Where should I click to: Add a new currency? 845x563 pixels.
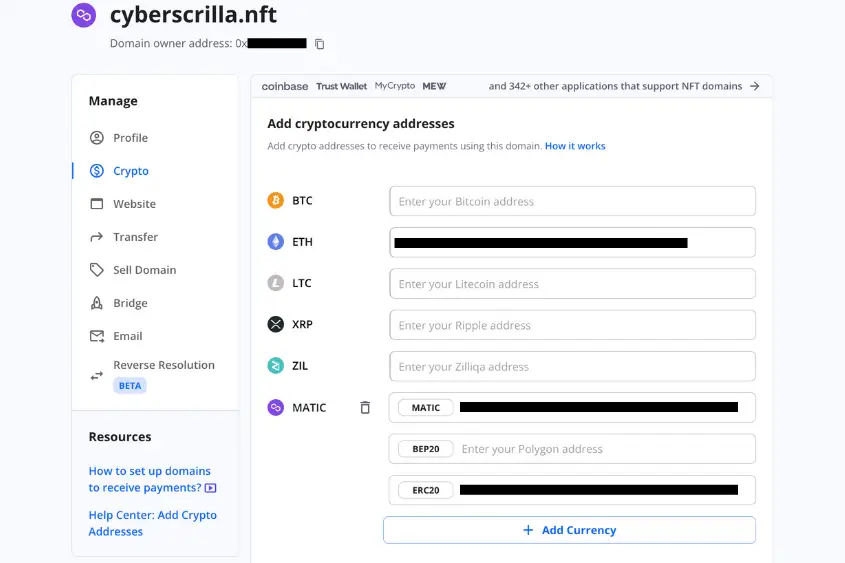coord(569,530)
